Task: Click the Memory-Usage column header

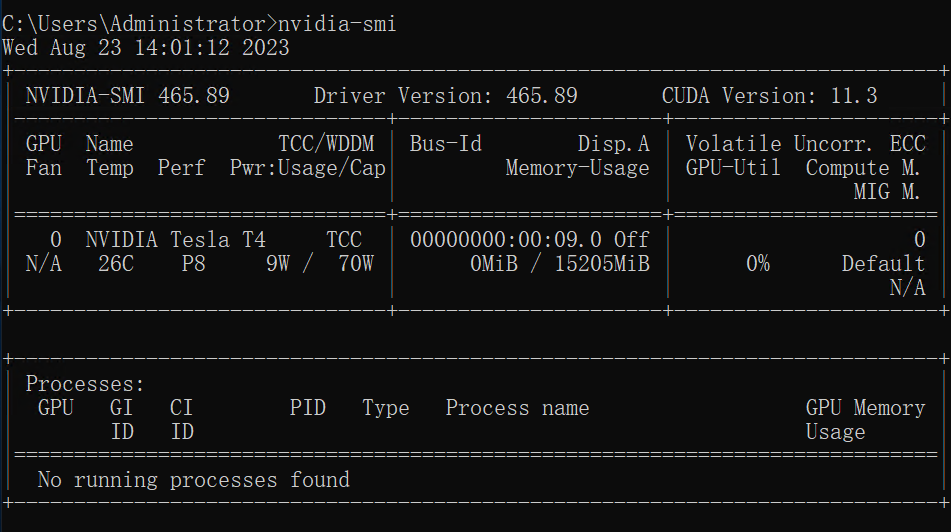Action: (577, 168)
